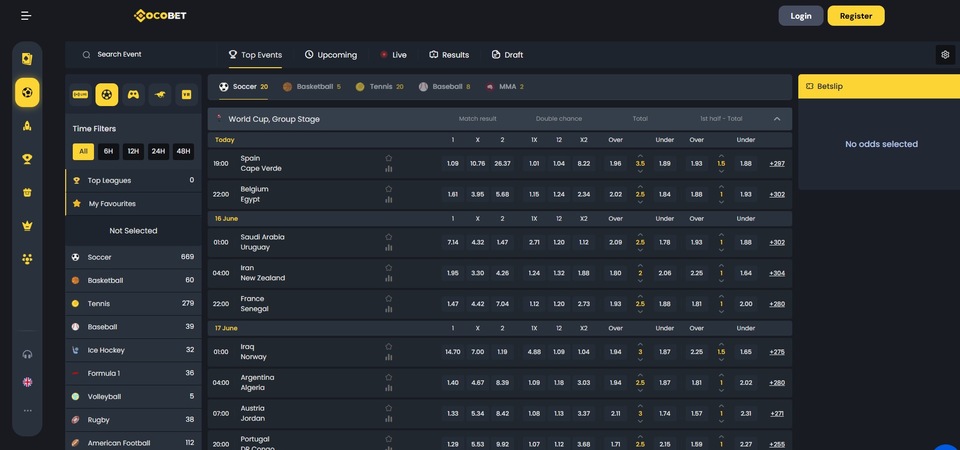Collapse the World Cup, Group Stage section
Screen dimensions: 960x450
(777, 119)
